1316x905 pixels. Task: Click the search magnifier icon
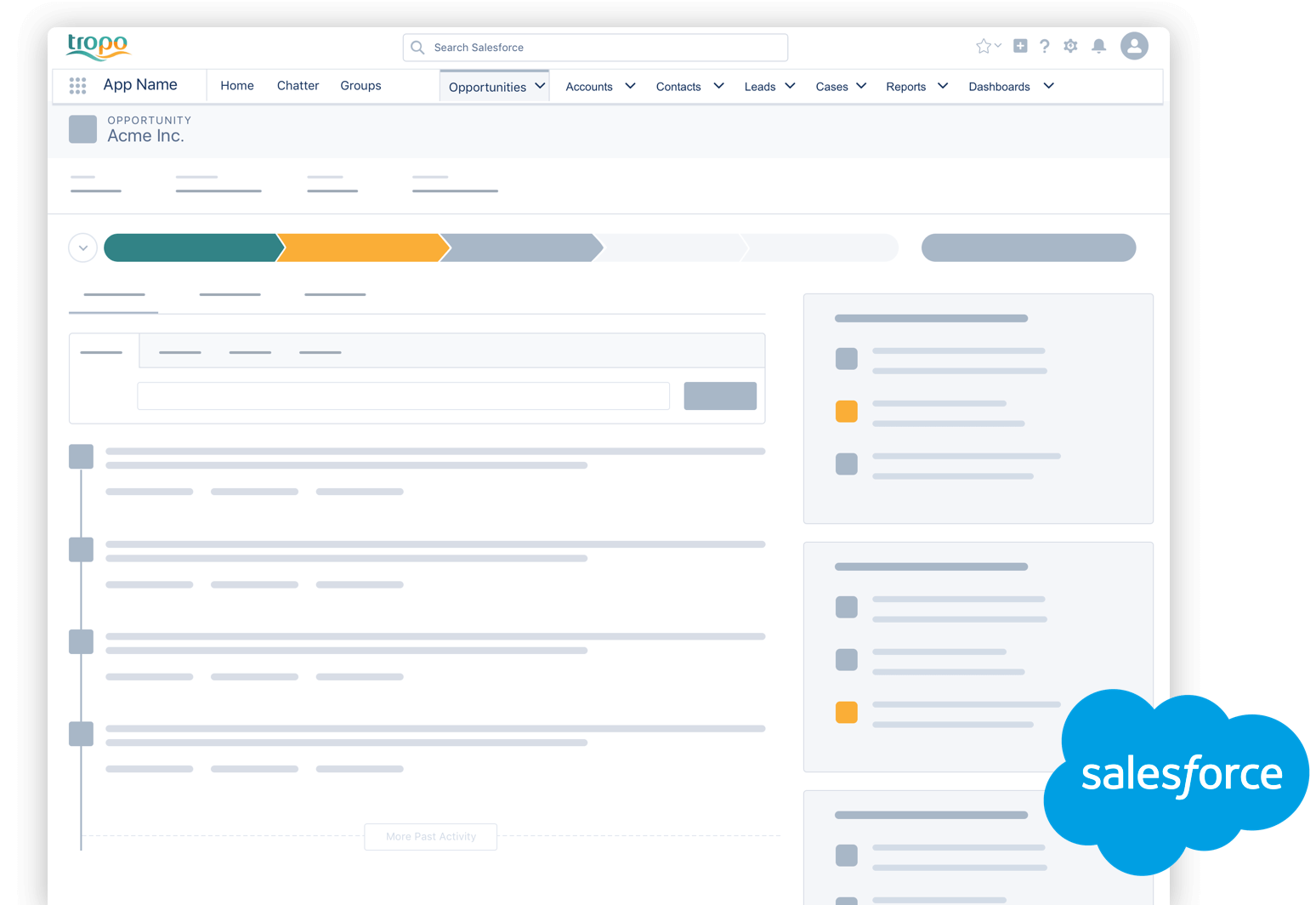click(417, 48)
